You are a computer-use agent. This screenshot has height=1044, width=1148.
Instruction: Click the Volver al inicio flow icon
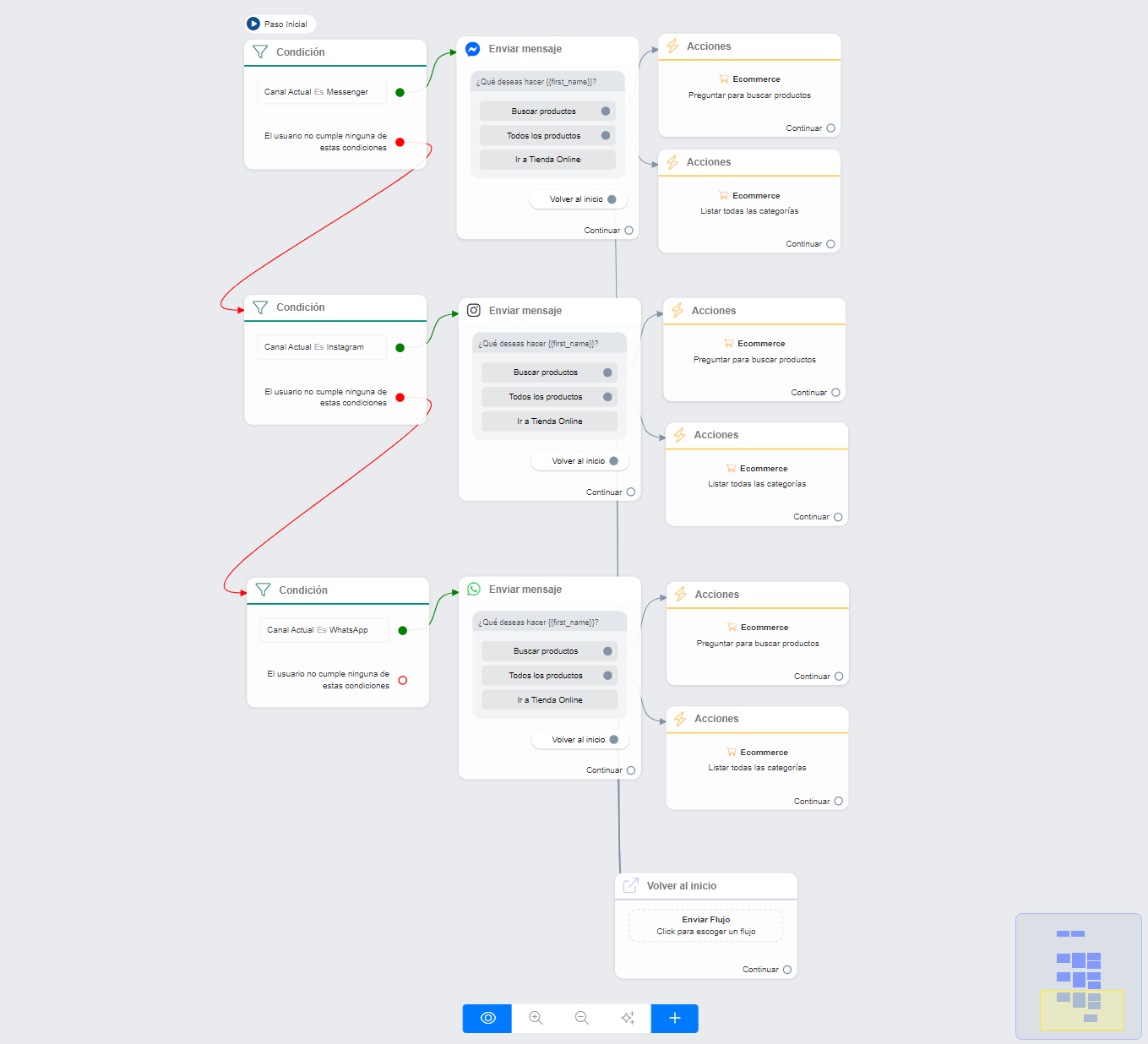(631, 886)
